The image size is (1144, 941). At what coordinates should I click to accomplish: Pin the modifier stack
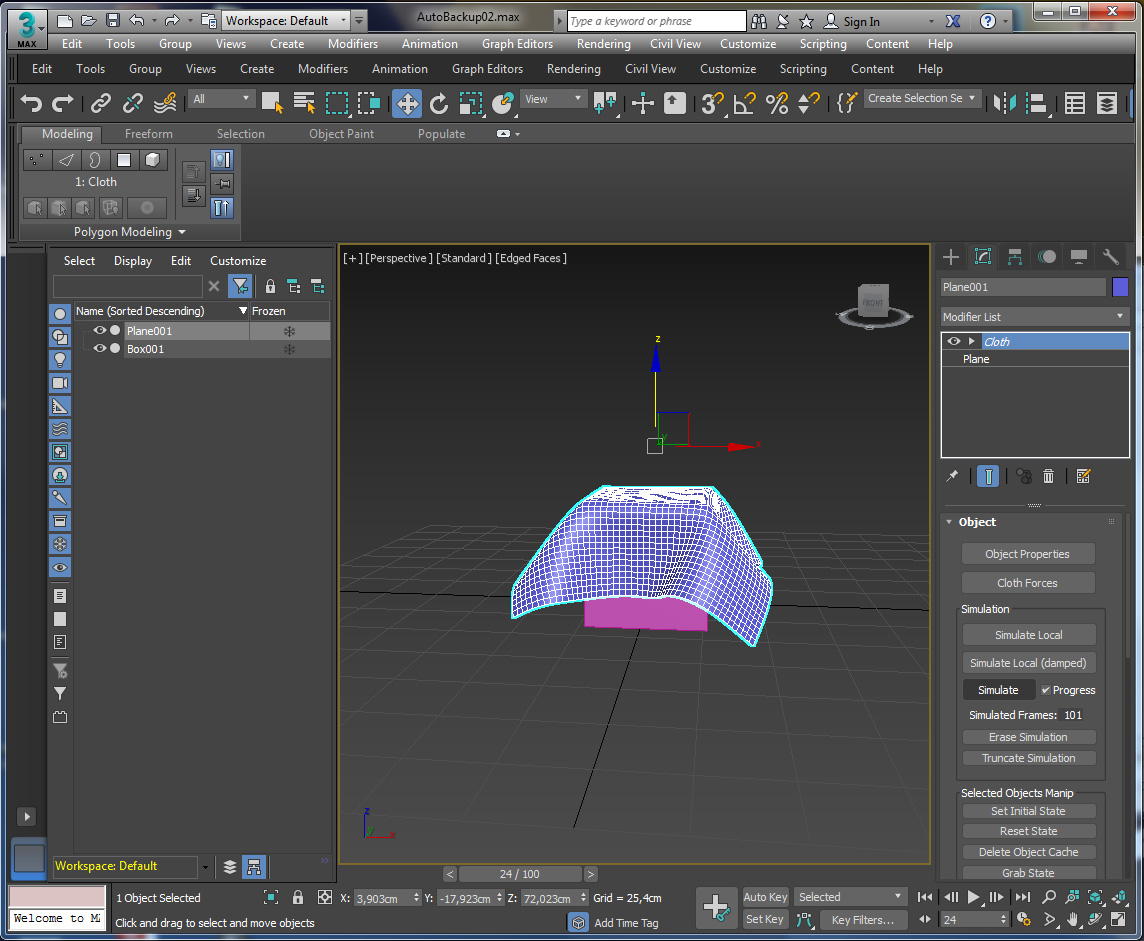(952, 476)
